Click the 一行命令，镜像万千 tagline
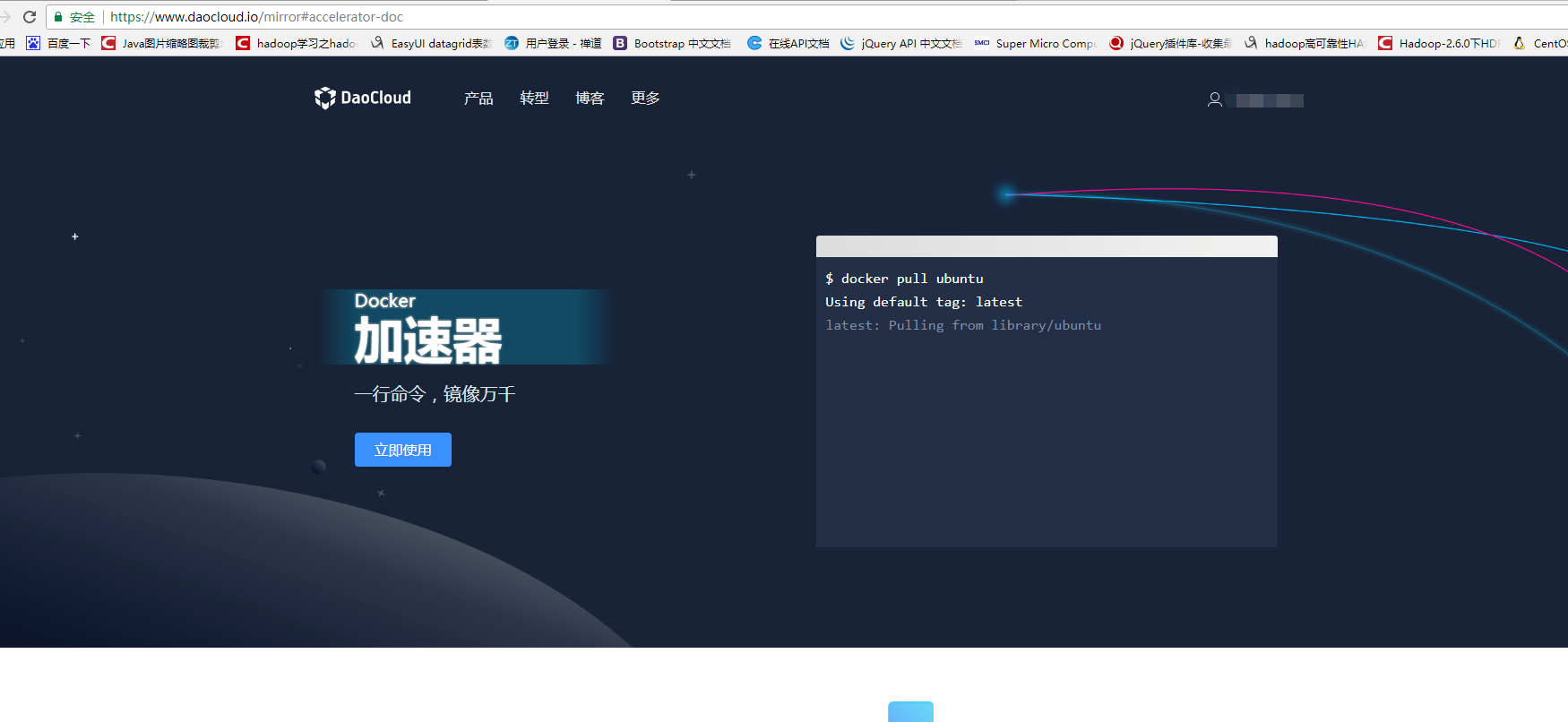This screenshot has width=1568, height=722. pyautogui.click(x=435, y=394)
